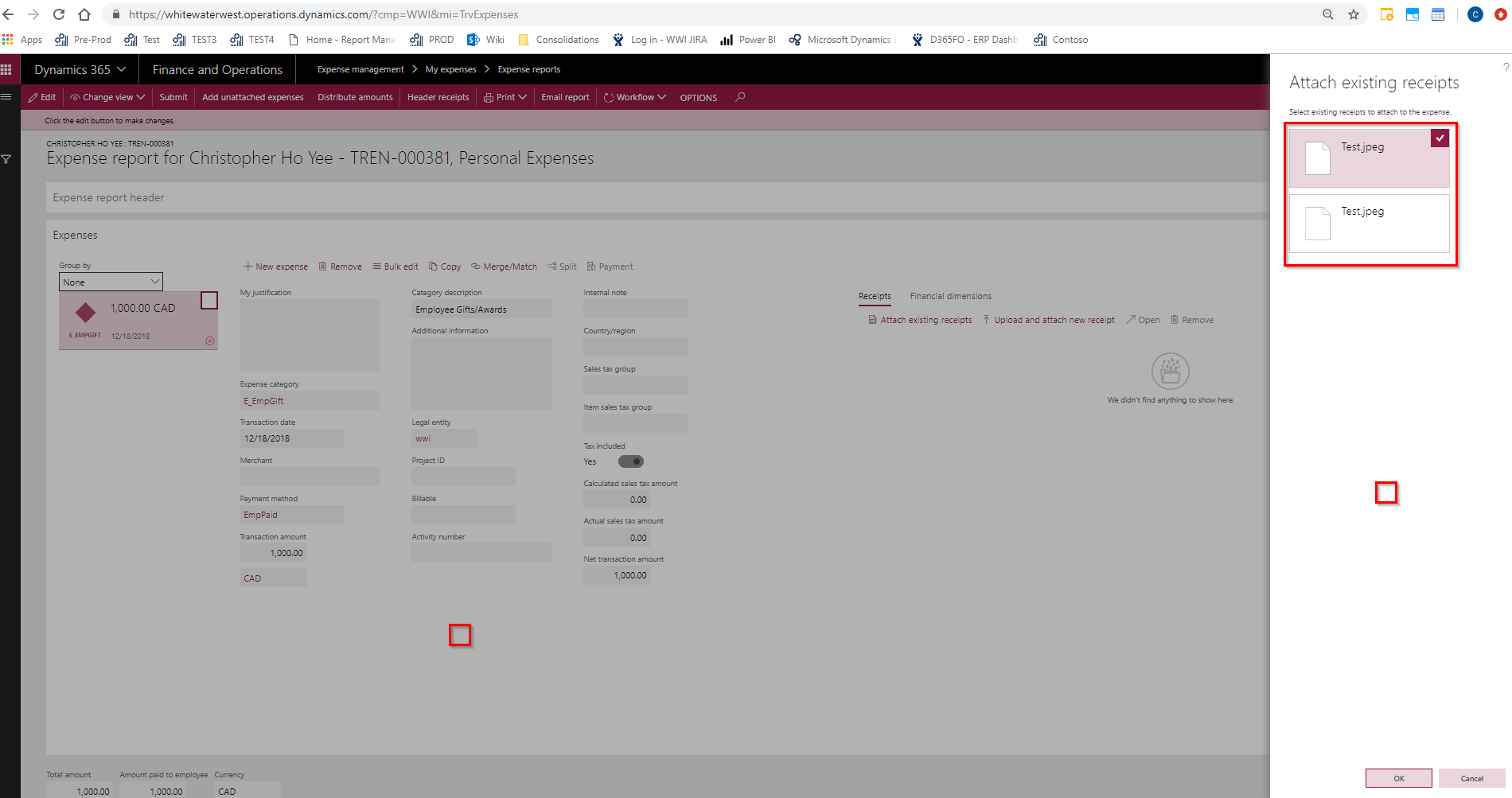Click the Edit pencil button

pos(42,97)
